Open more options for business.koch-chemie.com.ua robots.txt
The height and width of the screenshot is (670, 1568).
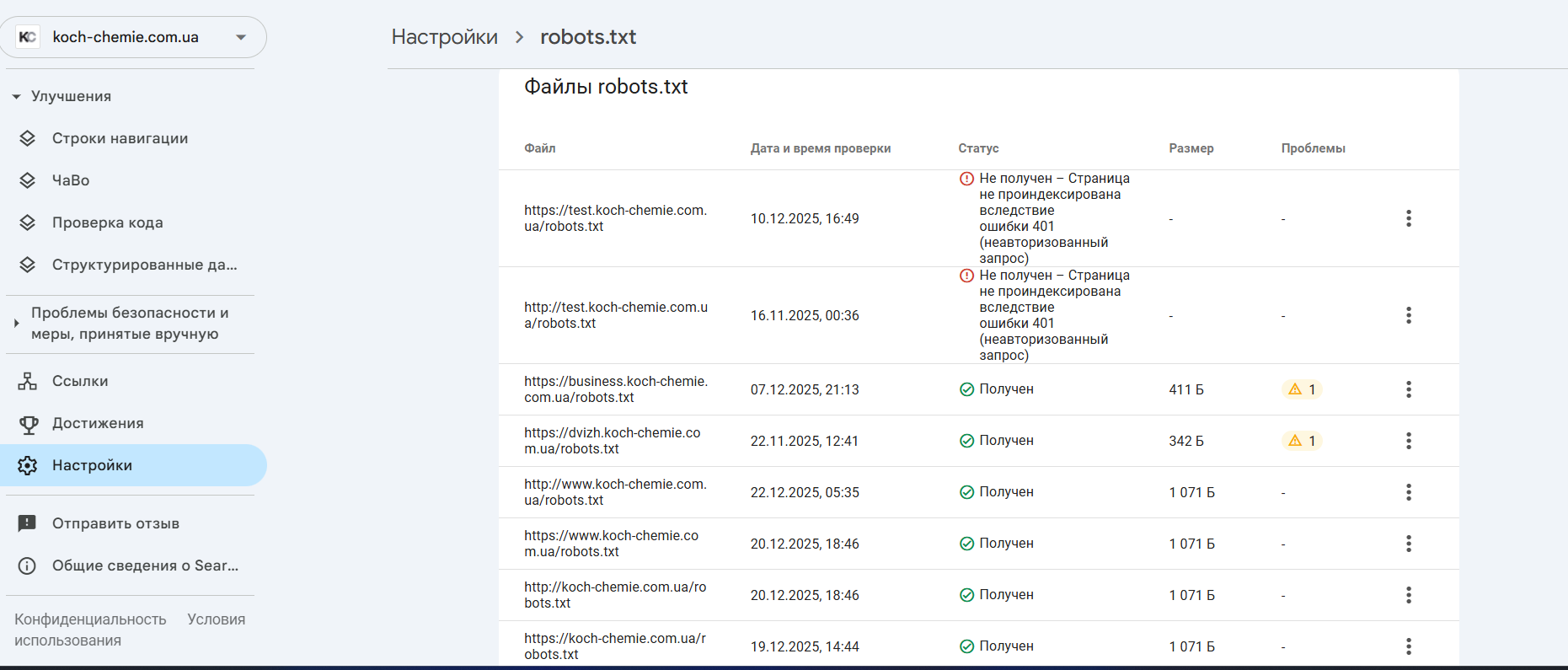(x=1409, y=389)
